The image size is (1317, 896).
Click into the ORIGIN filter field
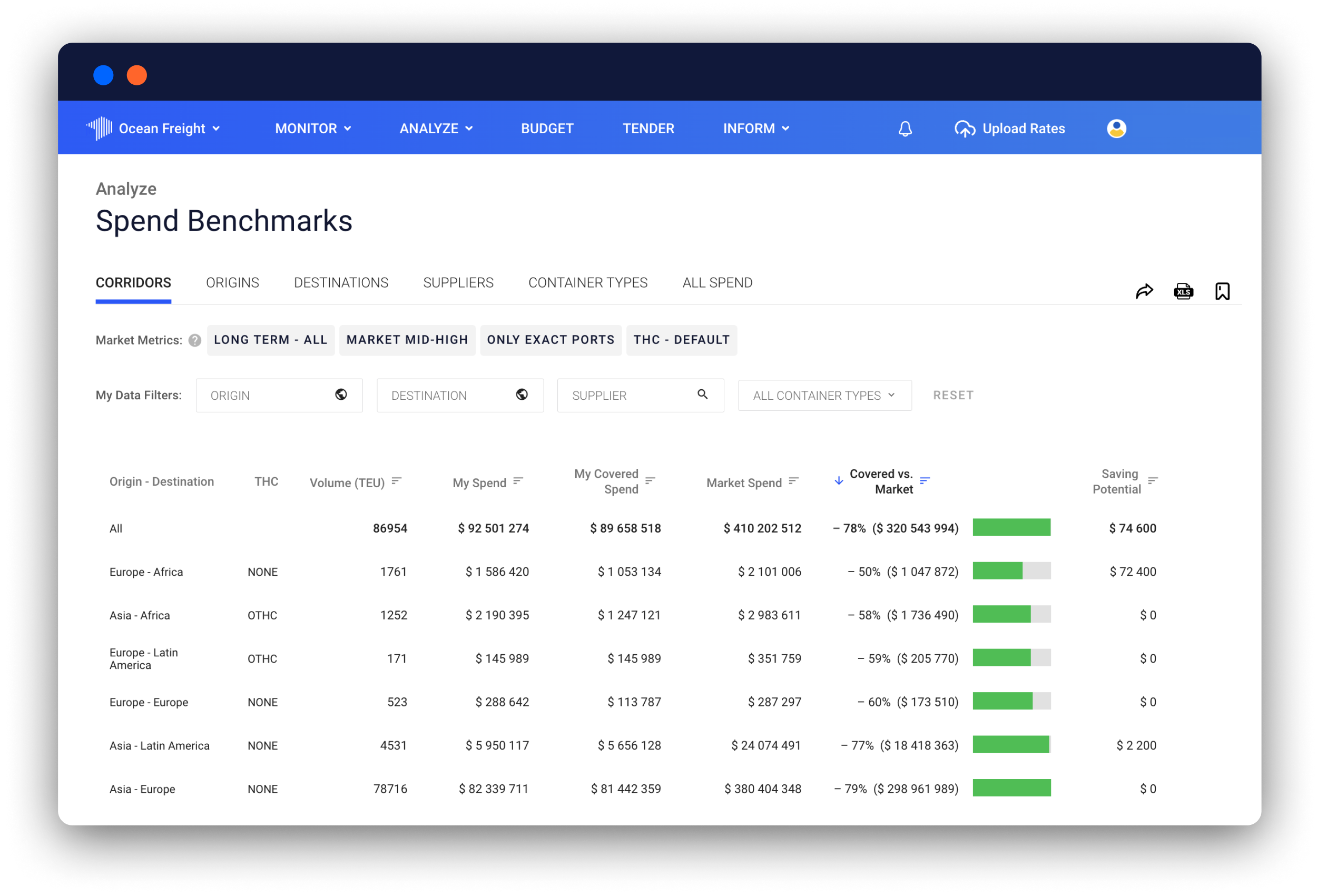(279, 396)
